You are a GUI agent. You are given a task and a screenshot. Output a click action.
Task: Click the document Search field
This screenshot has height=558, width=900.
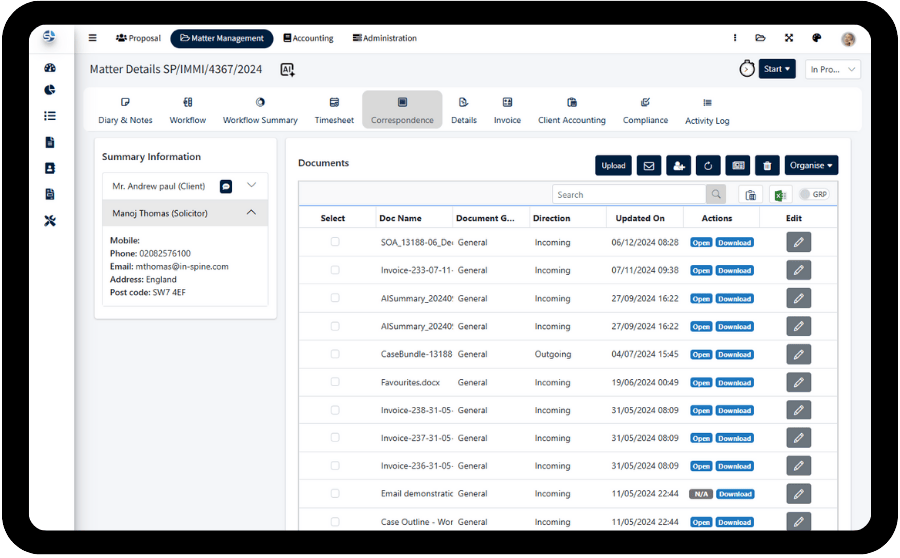pos(629,195)
